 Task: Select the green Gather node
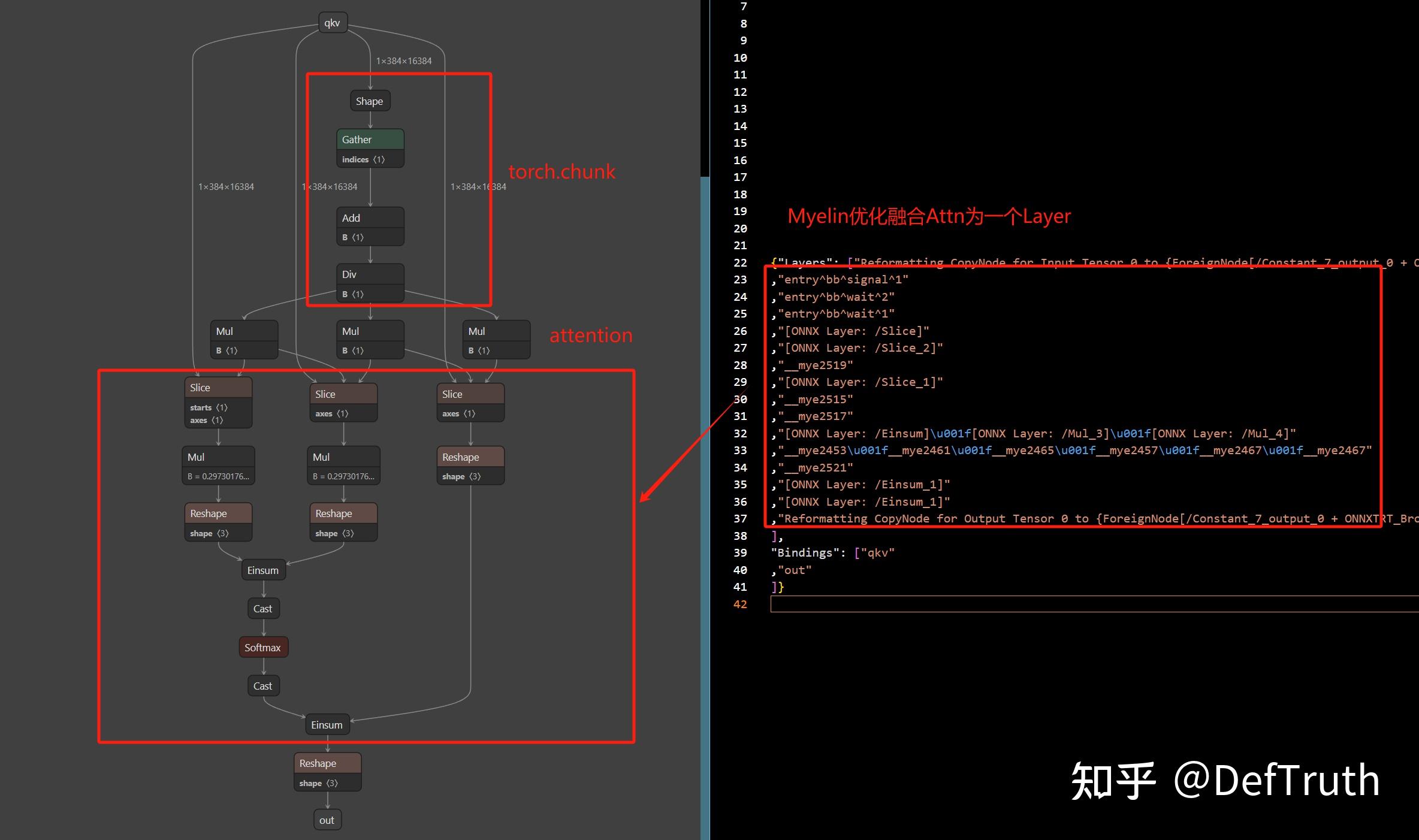tap(370, 140)
